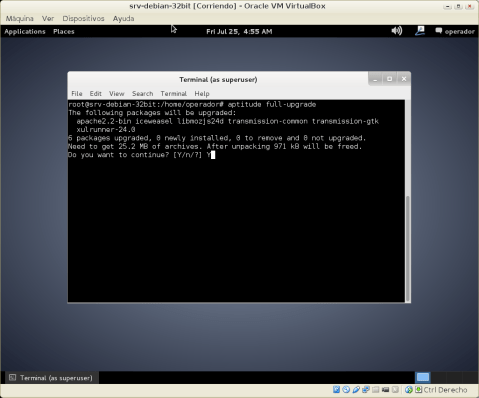
Task: Open the Terminal menu in terminal window
Action: pos(174,94)
